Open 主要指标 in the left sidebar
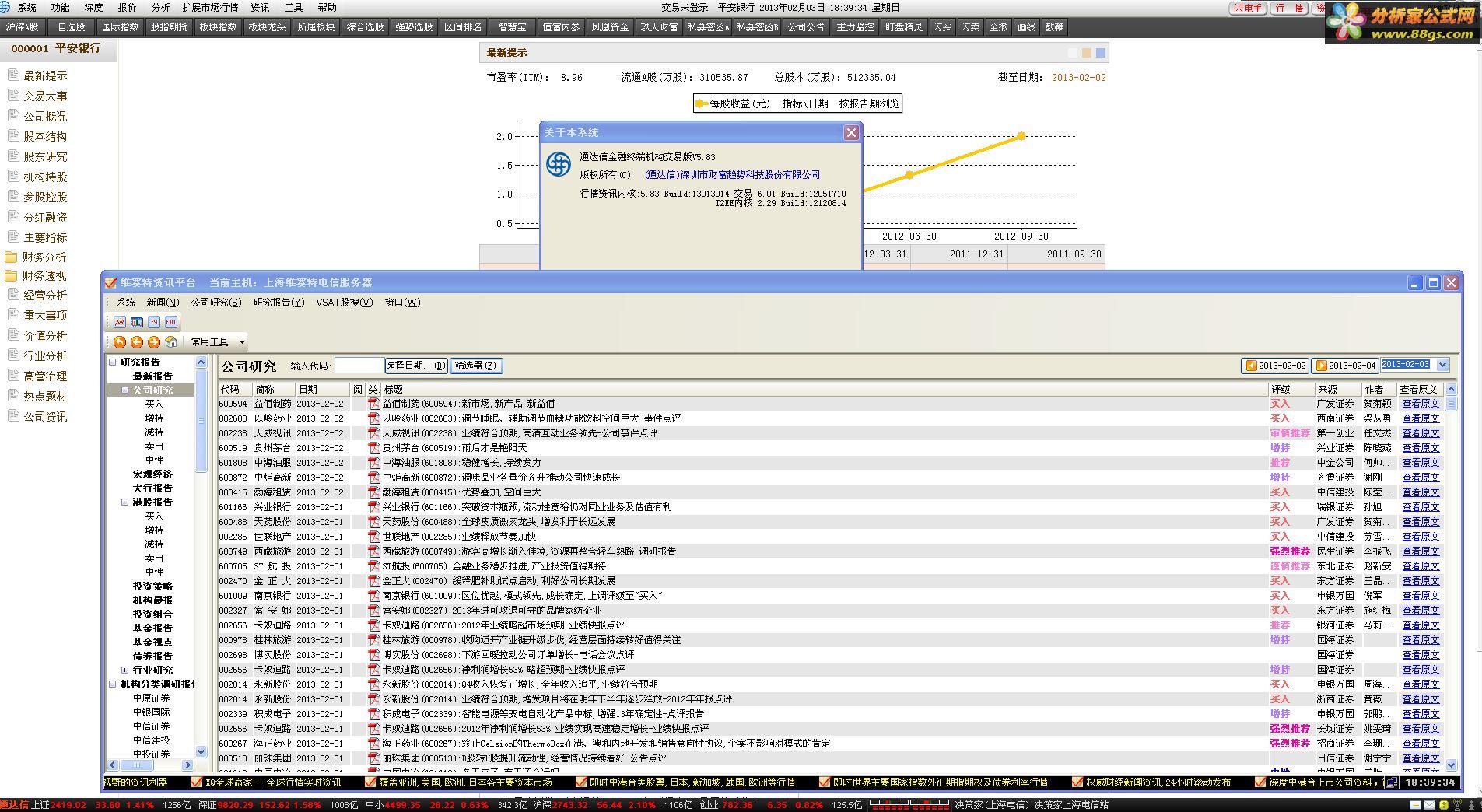This screenshot has width=1482, height=812. pos(45,237)
